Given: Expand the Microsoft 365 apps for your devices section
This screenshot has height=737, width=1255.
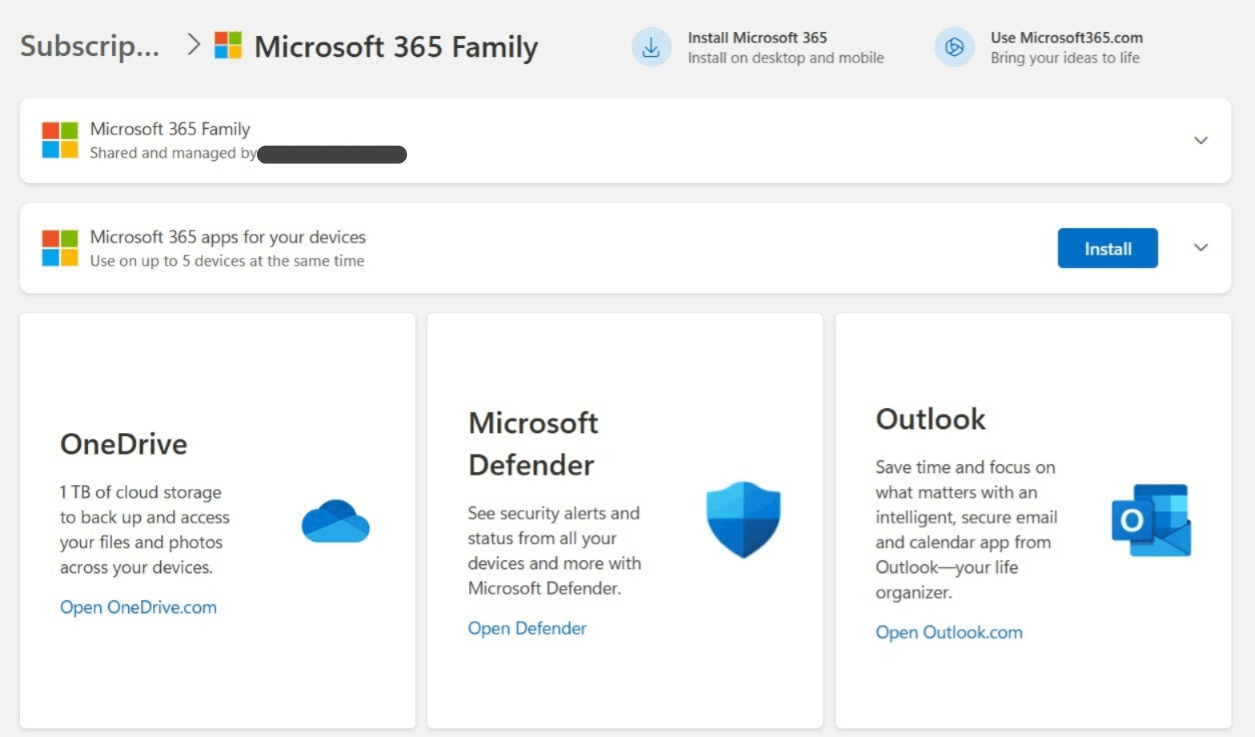Looking at the screenshot, I should tap(1200, 247).
